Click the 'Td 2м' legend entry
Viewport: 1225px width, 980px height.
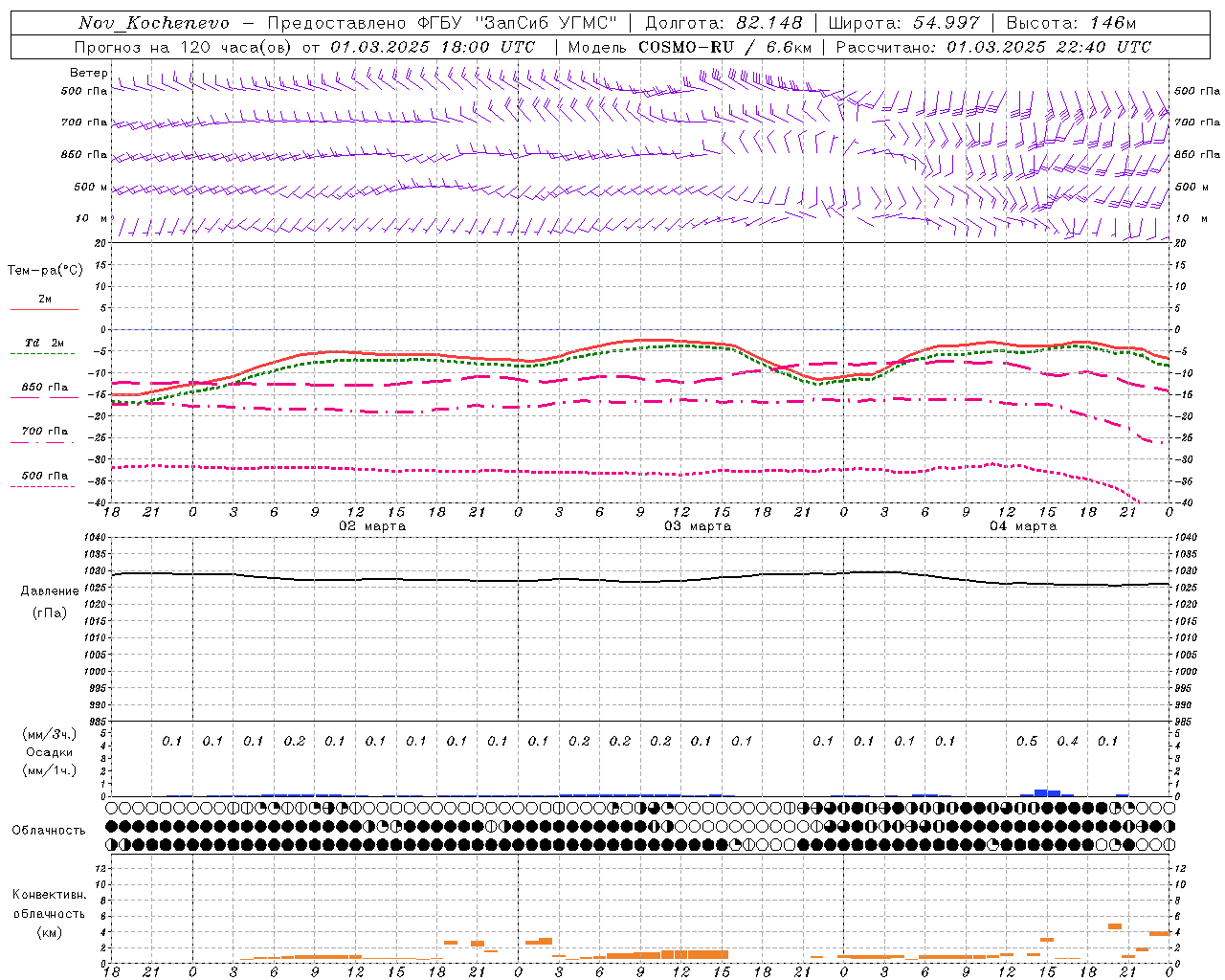(44, 343)
